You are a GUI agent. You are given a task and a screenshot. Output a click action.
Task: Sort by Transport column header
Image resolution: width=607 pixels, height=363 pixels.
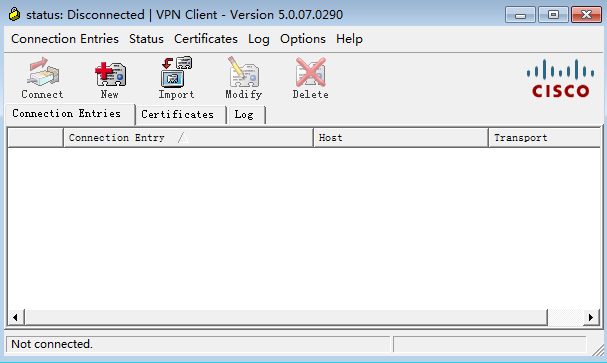(x=545, y=138)
